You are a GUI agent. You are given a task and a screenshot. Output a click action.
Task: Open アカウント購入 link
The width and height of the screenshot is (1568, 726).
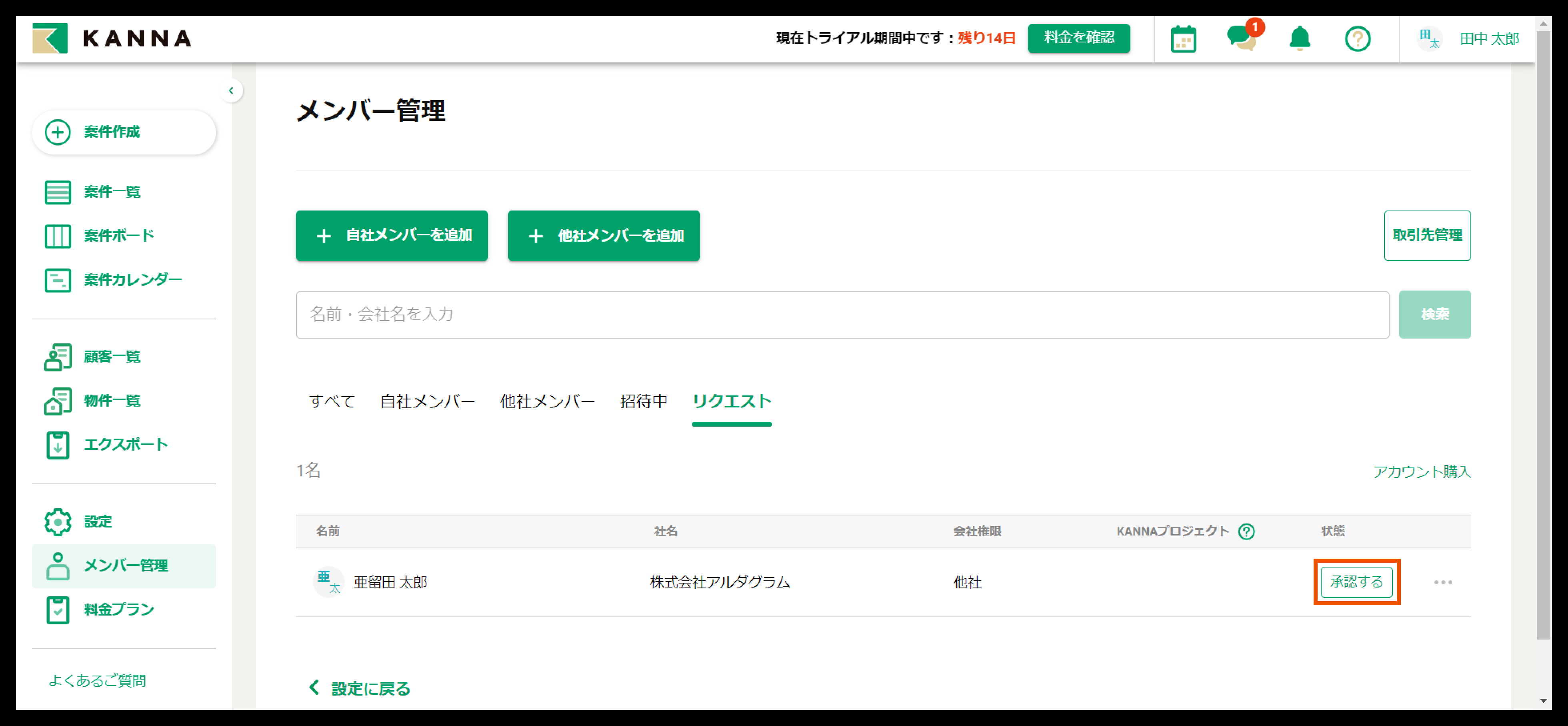[x=1421, y=472]
